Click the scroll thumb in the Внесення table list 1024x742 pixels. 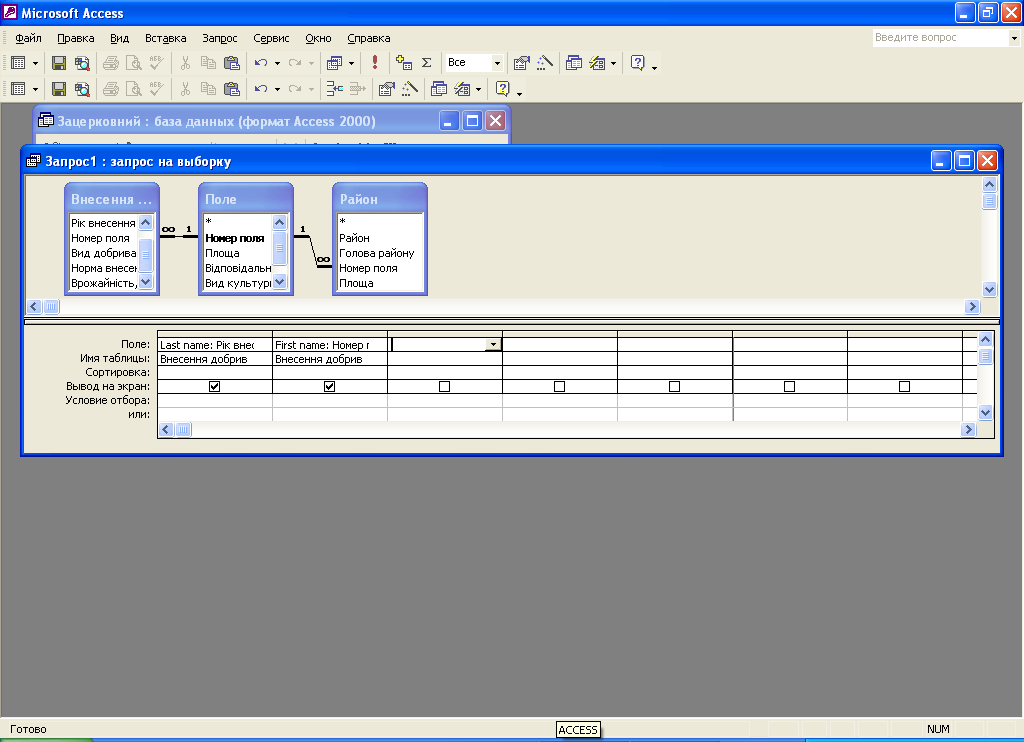click(146, 255)
